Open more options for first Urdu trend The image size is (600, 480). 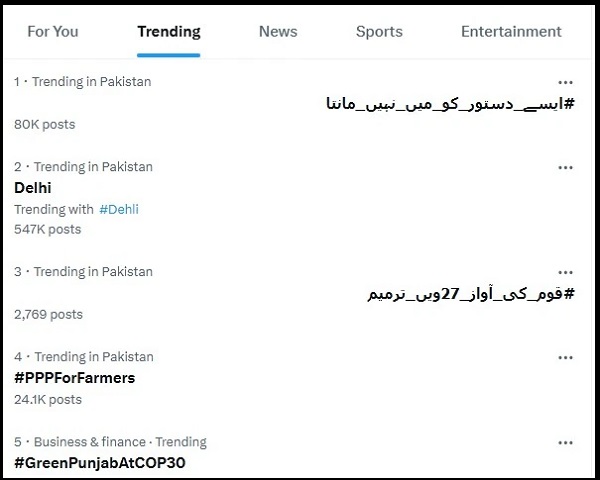click(x=565, y=82)
